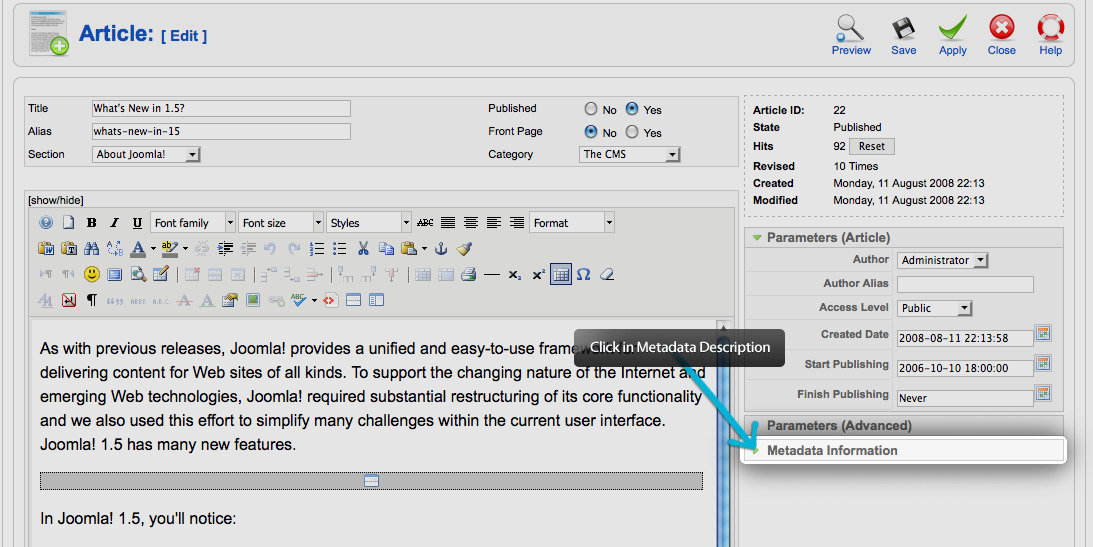Insert a numbered list

coord(317,248)
